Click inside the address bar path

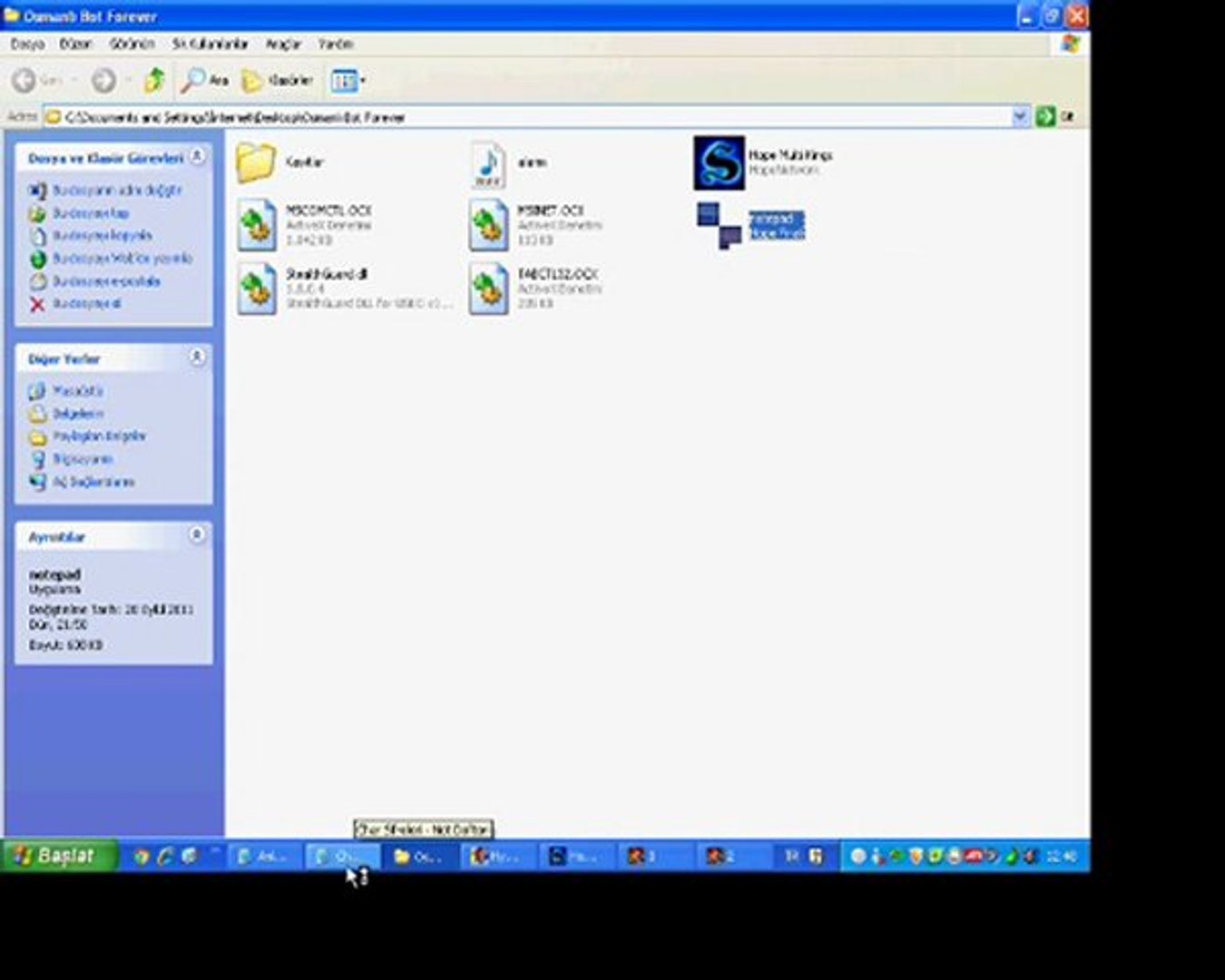pos(526,117)
